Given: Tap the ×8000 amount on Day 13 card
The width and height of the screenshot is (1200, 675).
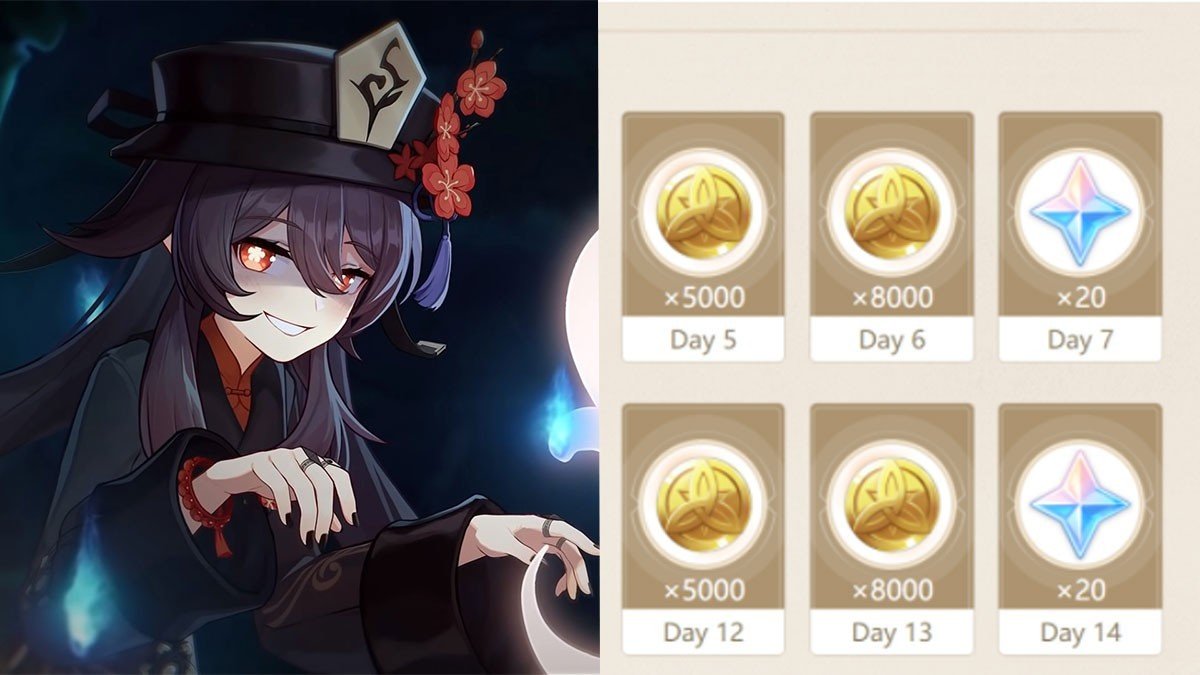Looking at the screenshot, I should [891, 589].
